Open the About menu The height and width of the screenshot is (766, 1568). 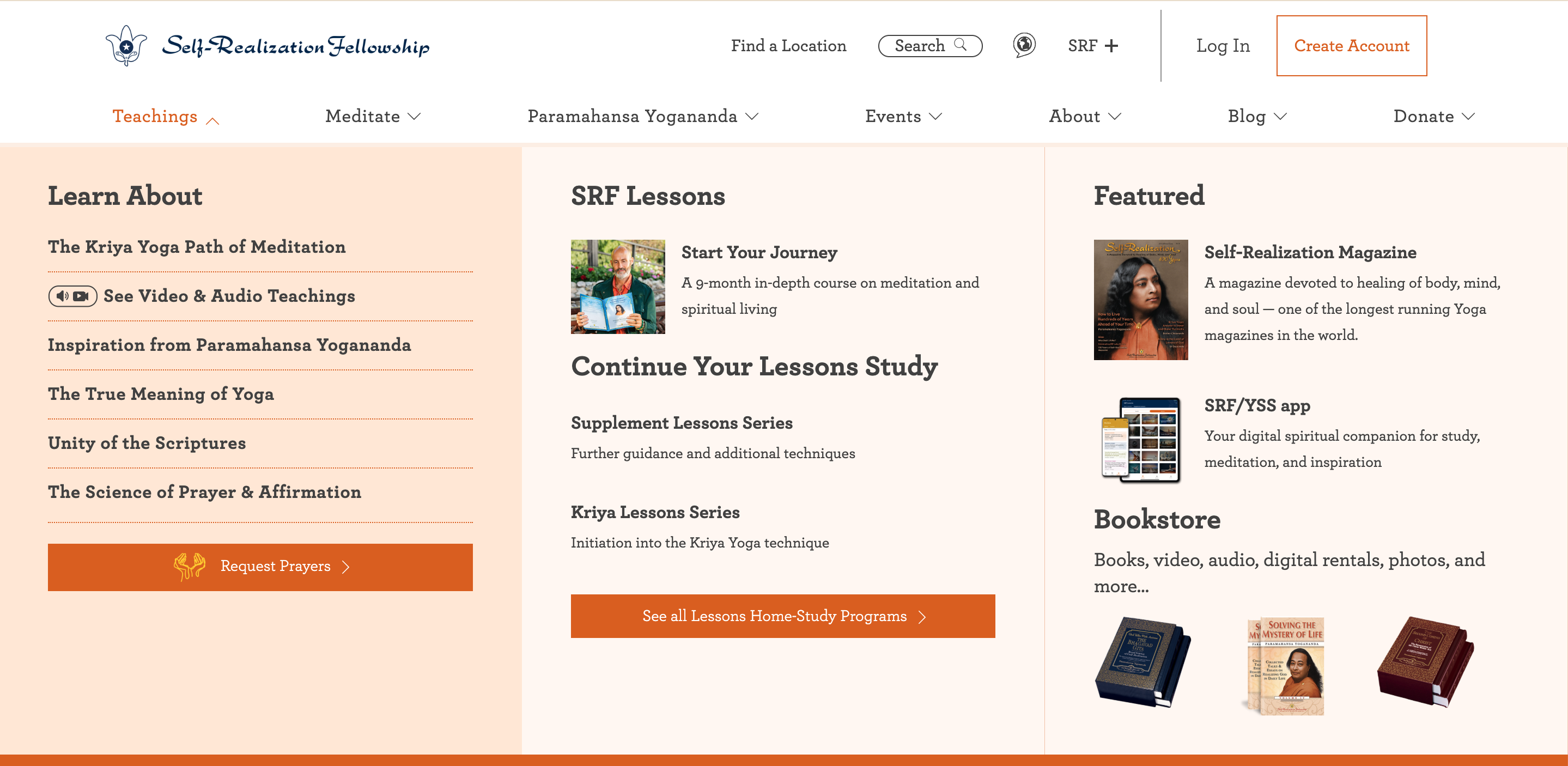point(1085,116)
